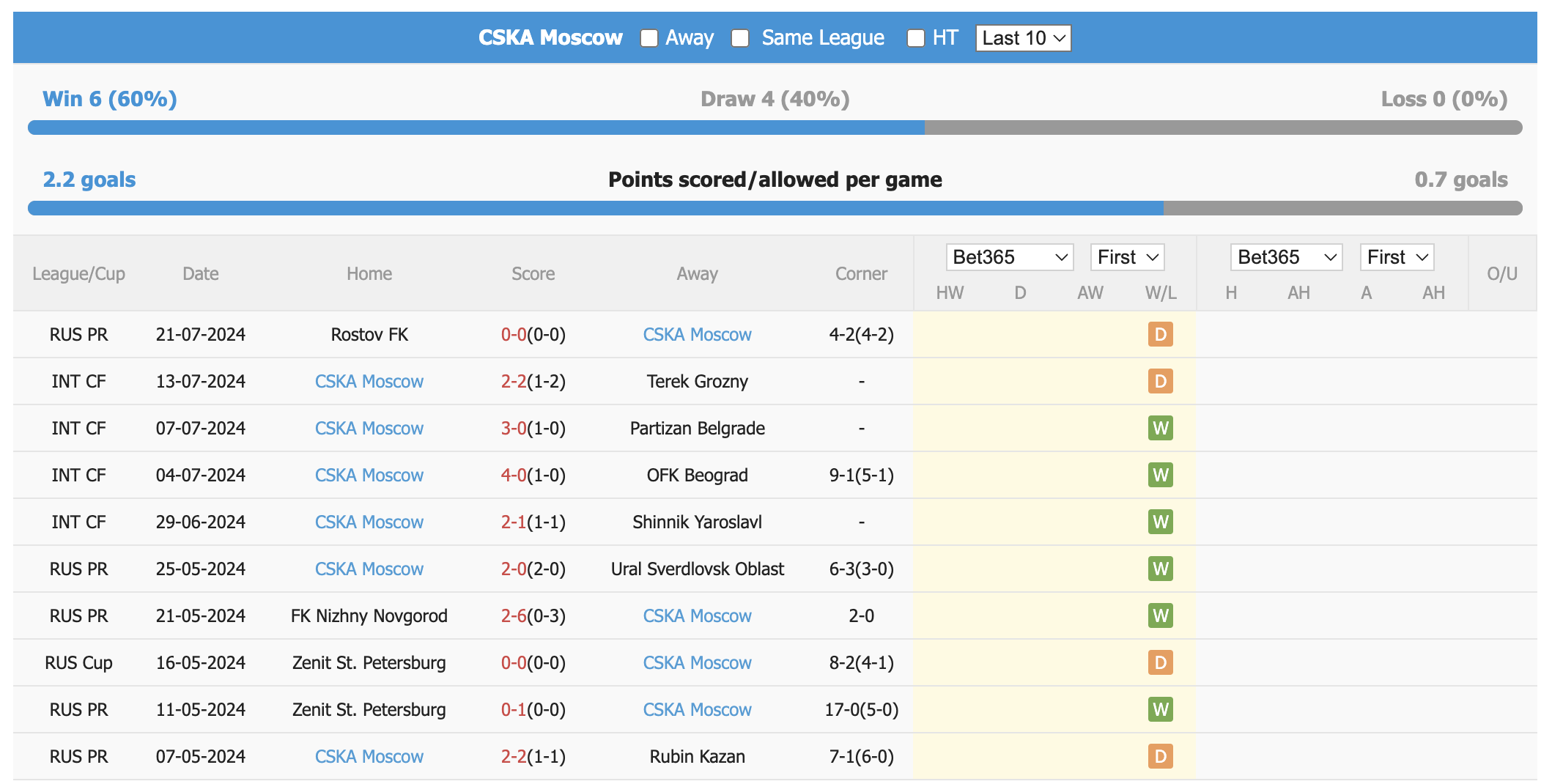Click the 3-0(1-0) score for Partizan Belgrade match

point(533,428)
